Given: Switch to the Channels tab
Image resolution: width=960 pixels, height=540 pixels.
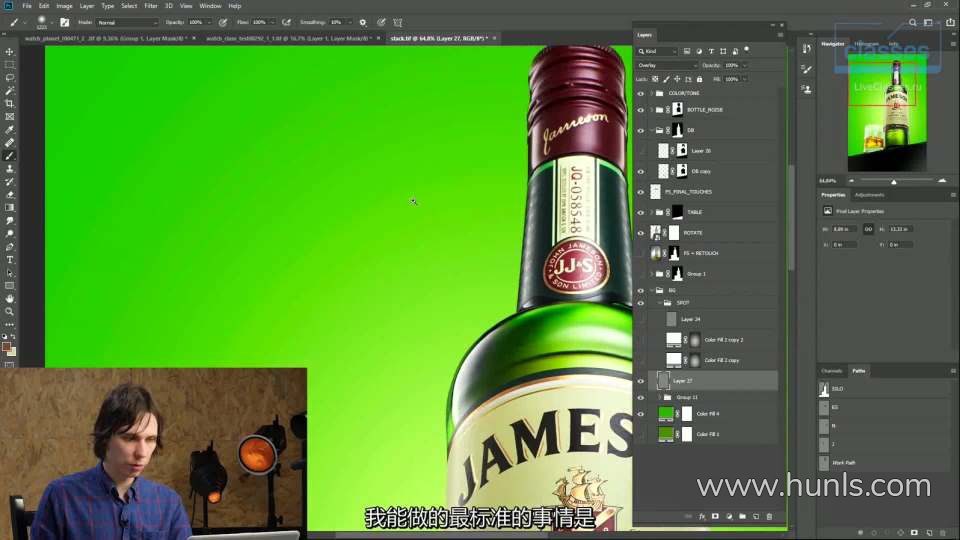Looking at the screenshot, I should pyautogui.click(x=831, y=371).
